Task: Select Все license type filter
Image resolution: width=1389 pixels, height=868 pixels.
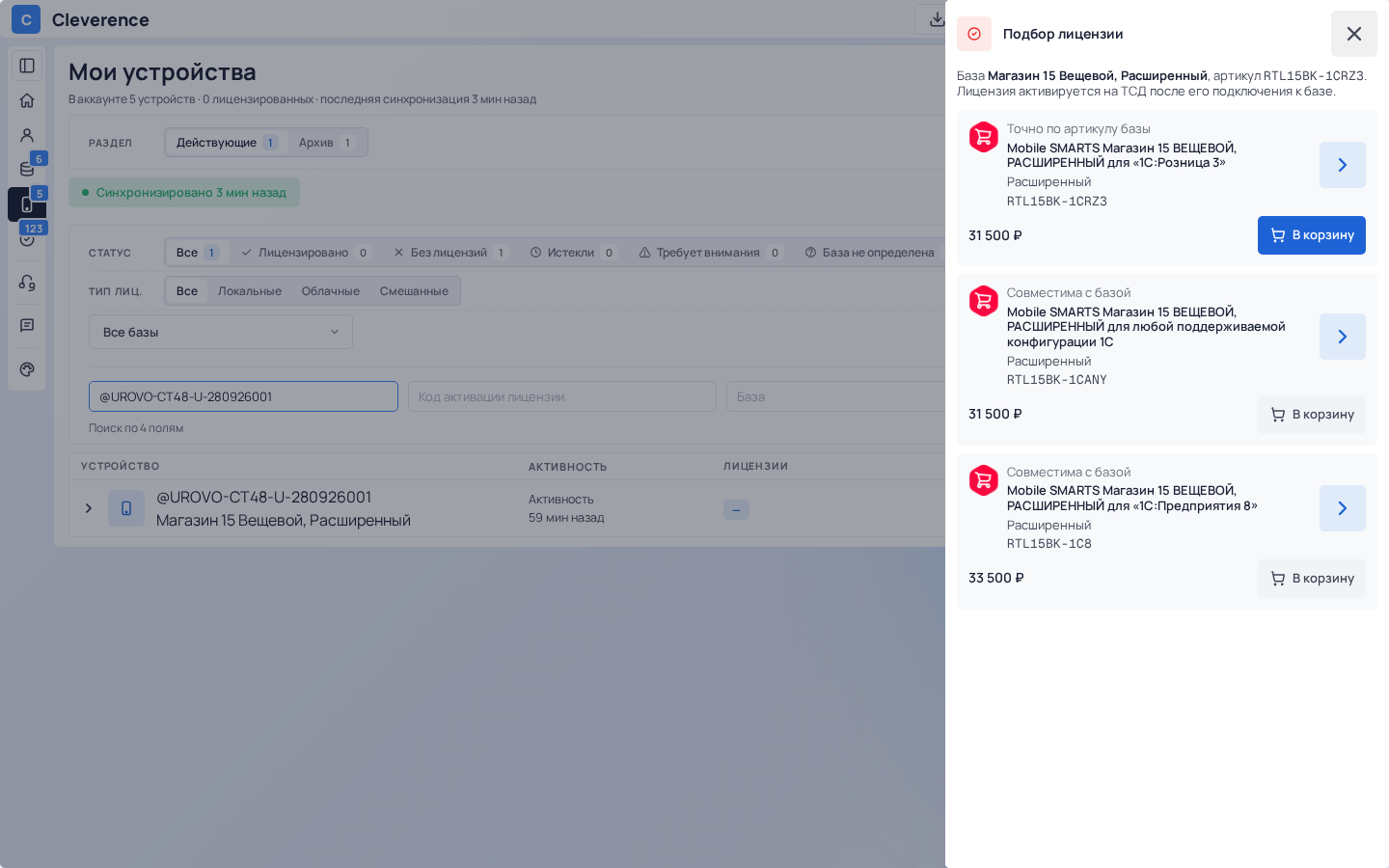Action: (187, 291)
